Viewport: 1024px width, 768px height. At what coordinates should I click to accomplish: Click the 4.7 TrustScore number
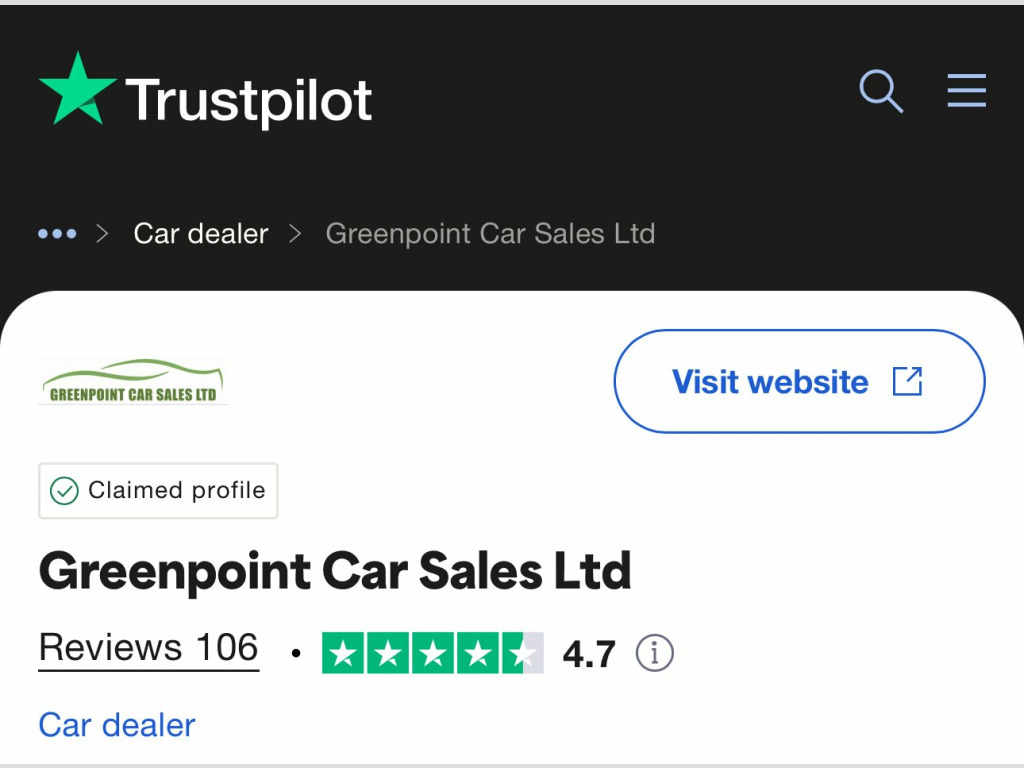589,655
